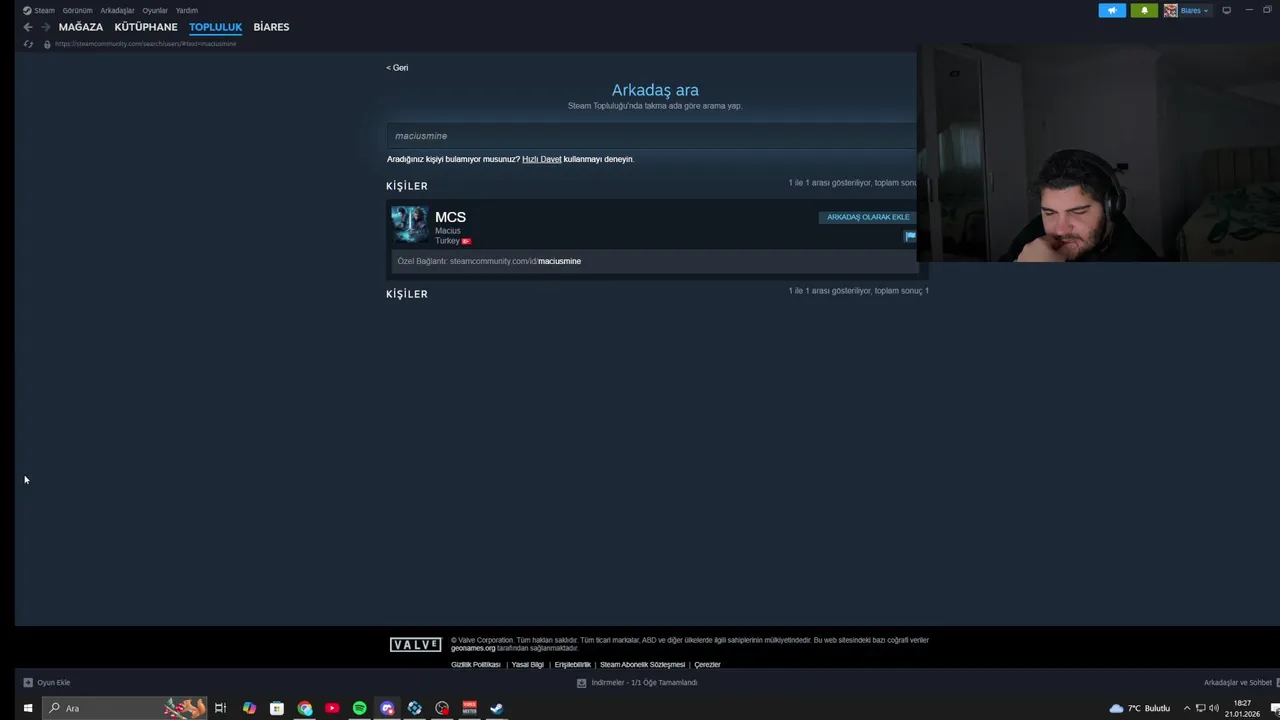Open Yasal Bilgi footer link

528,664
